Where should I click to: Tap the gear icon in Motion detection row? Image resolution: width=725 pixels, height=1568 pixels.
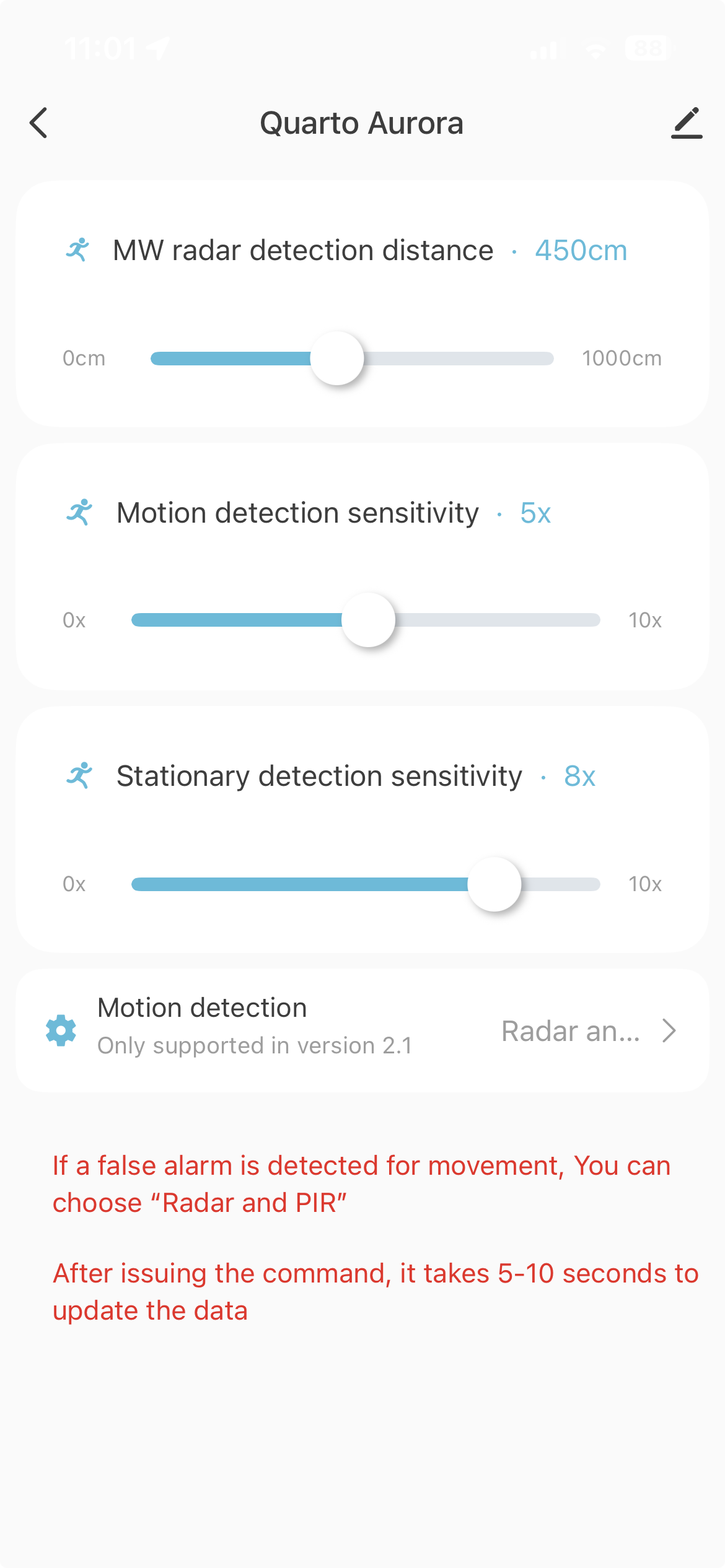[x=61, y=1030]
